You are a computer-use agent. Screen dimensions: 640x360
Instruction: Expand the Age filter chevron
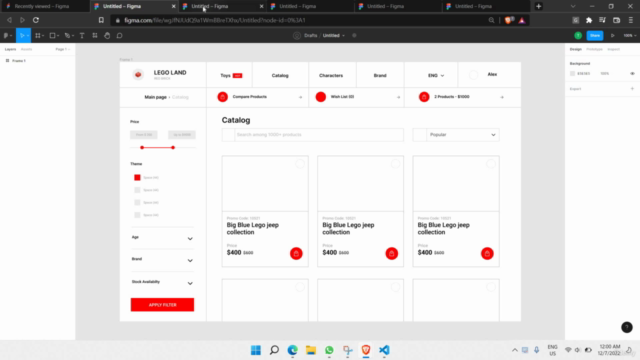coord(190,238)
